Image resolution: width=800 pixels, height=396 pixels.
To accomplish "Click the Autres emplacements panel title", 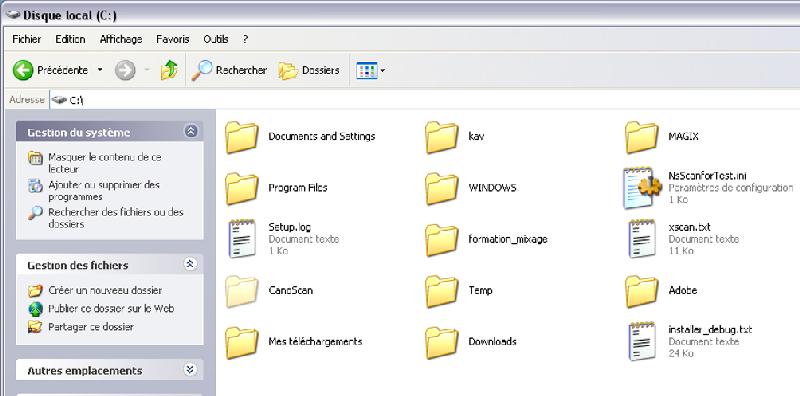I will point(85,370).
